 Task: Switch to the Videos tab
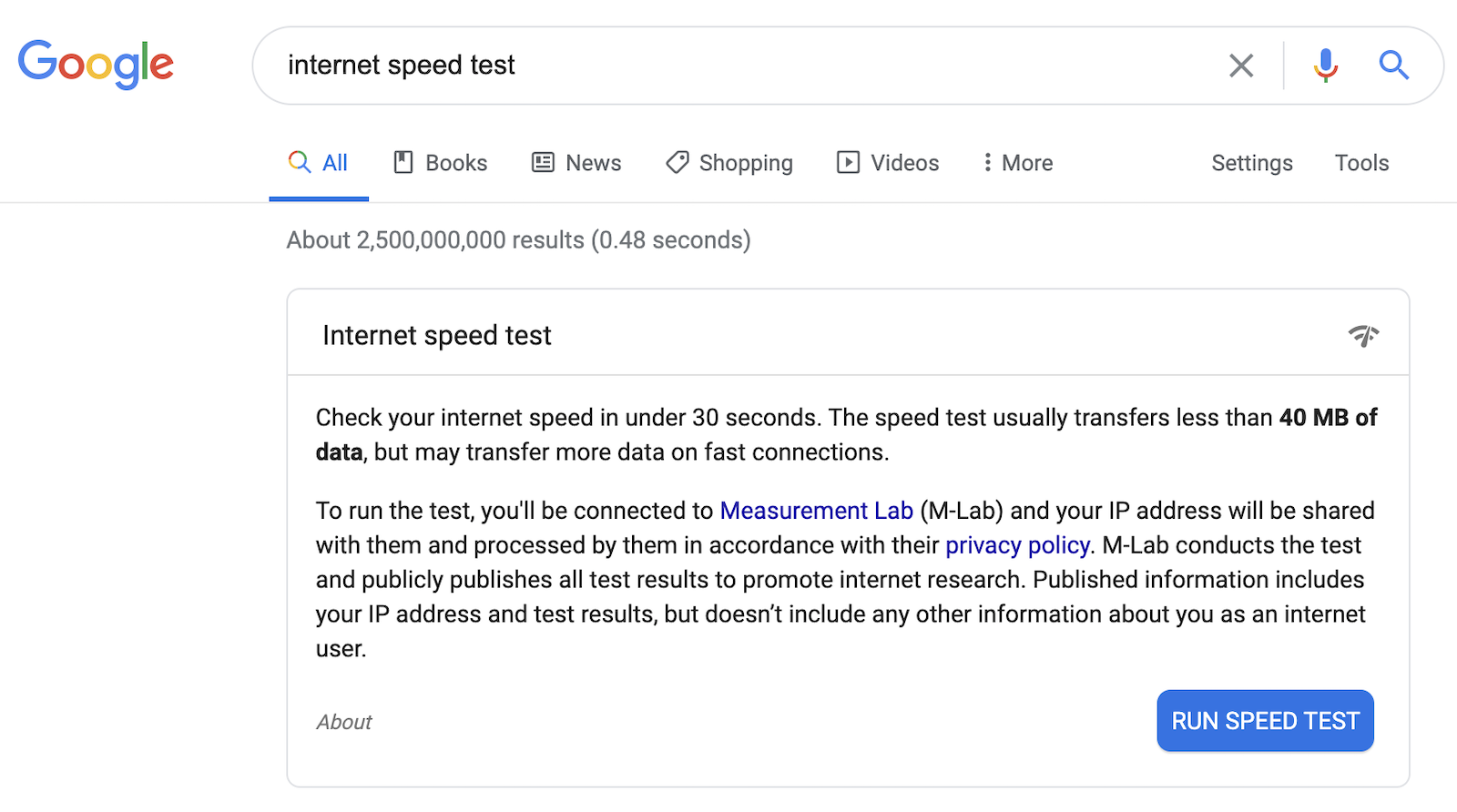click(x=888, y=163)
